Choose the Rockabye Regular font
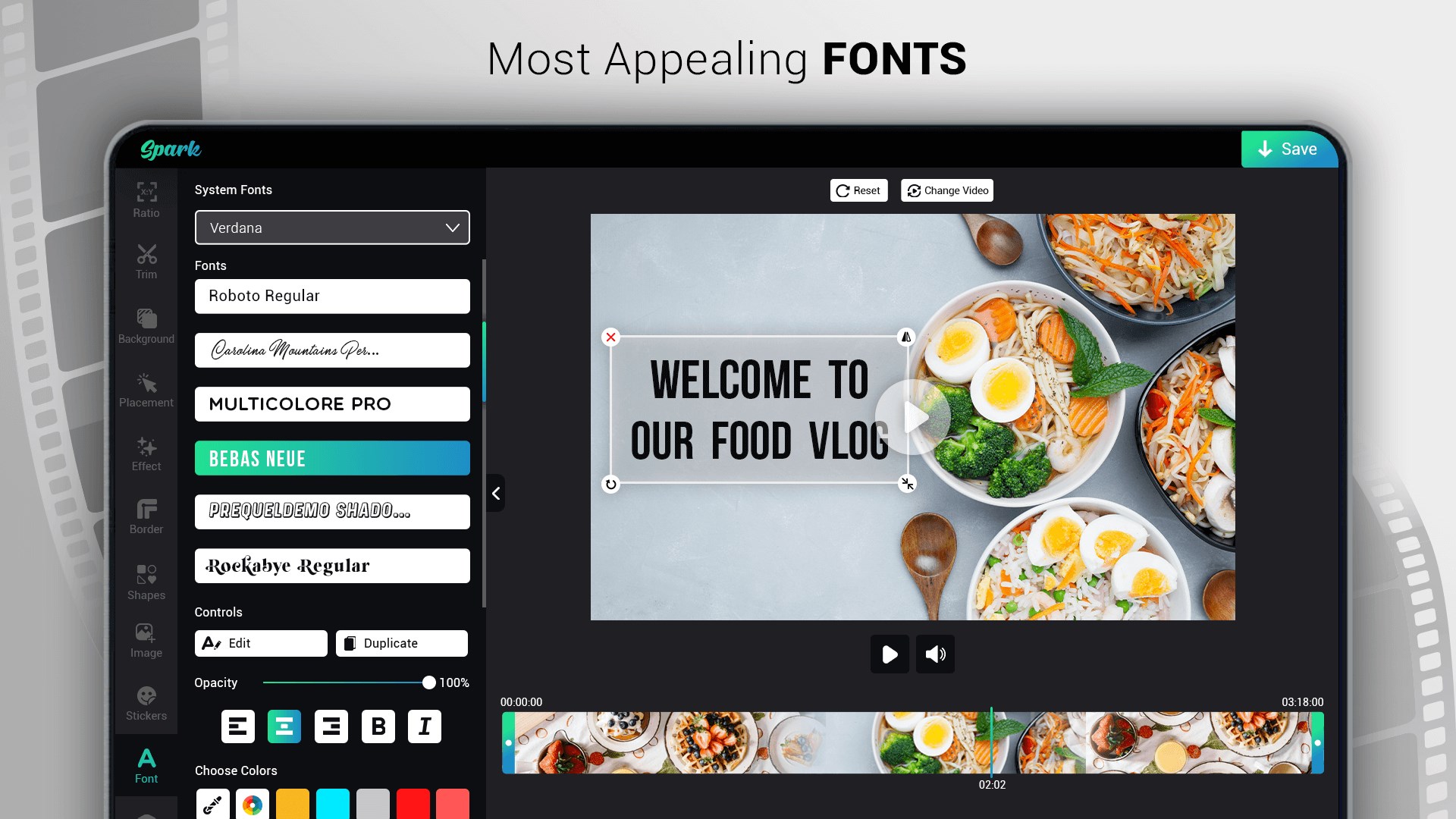Image resolution: width=1456 pixels, height=819 pixels. click(x=332, y=566)
